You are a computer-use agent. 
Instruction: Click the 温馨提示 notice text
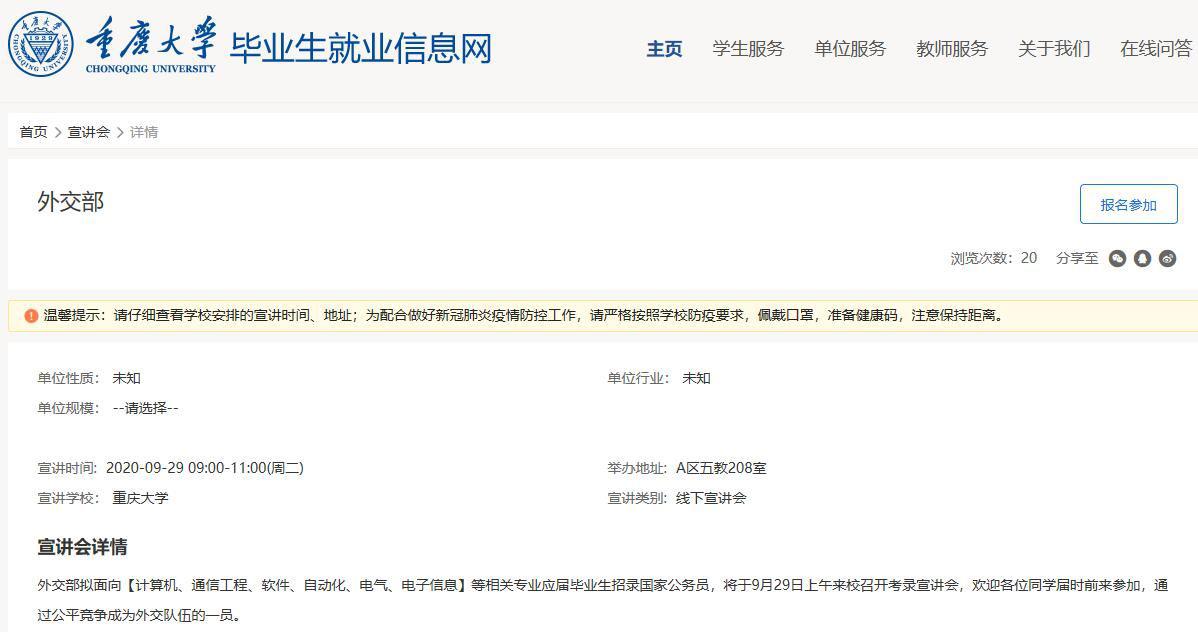(523, 316)
